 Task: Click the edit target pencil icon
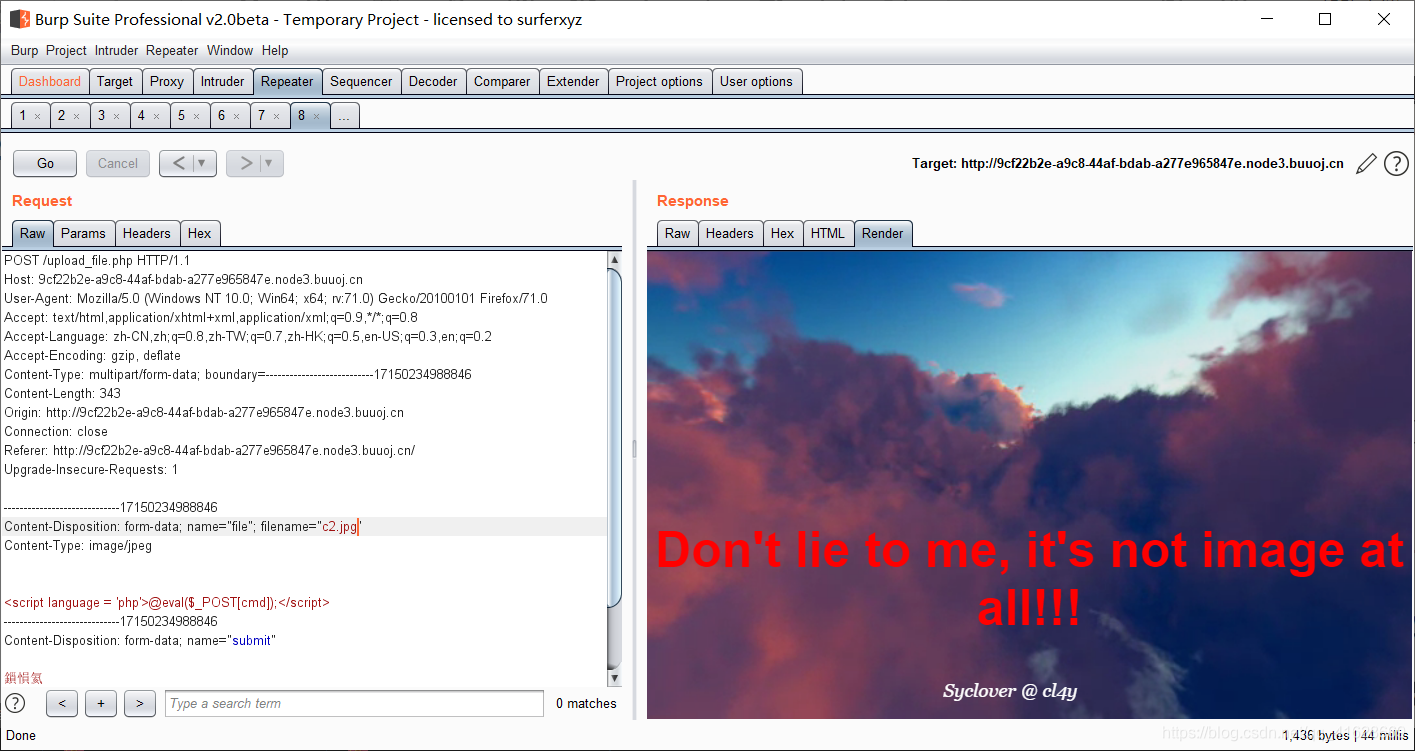[1366, 164]
